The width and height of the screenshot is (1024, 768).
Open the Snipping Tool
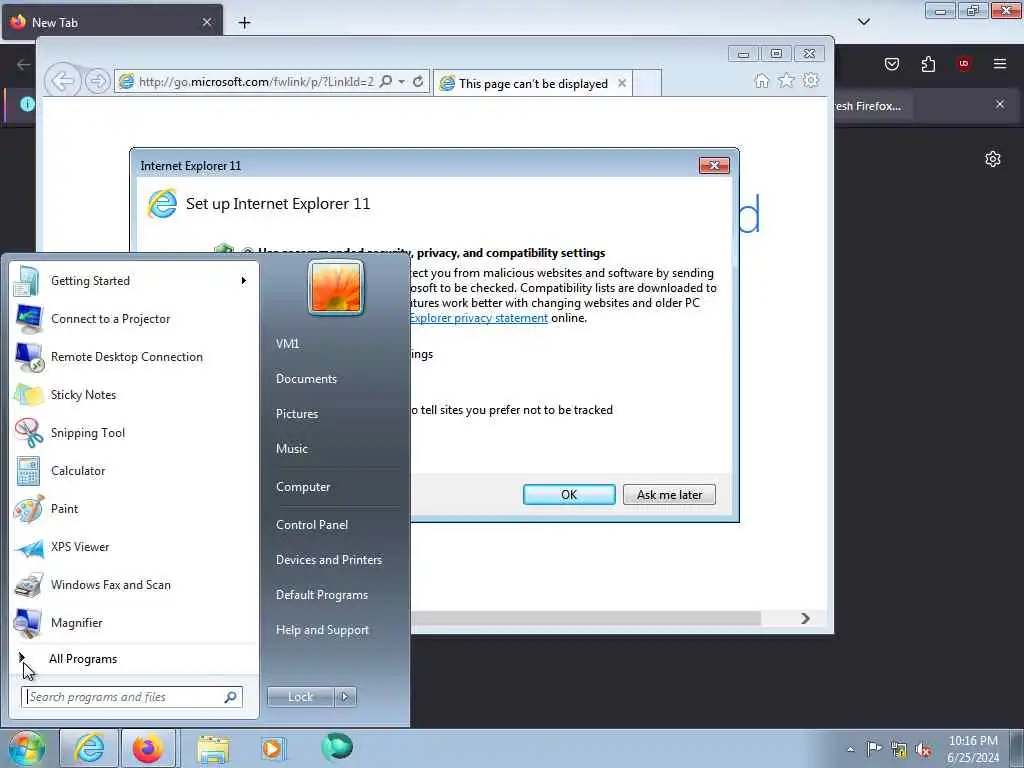(134, 432)
